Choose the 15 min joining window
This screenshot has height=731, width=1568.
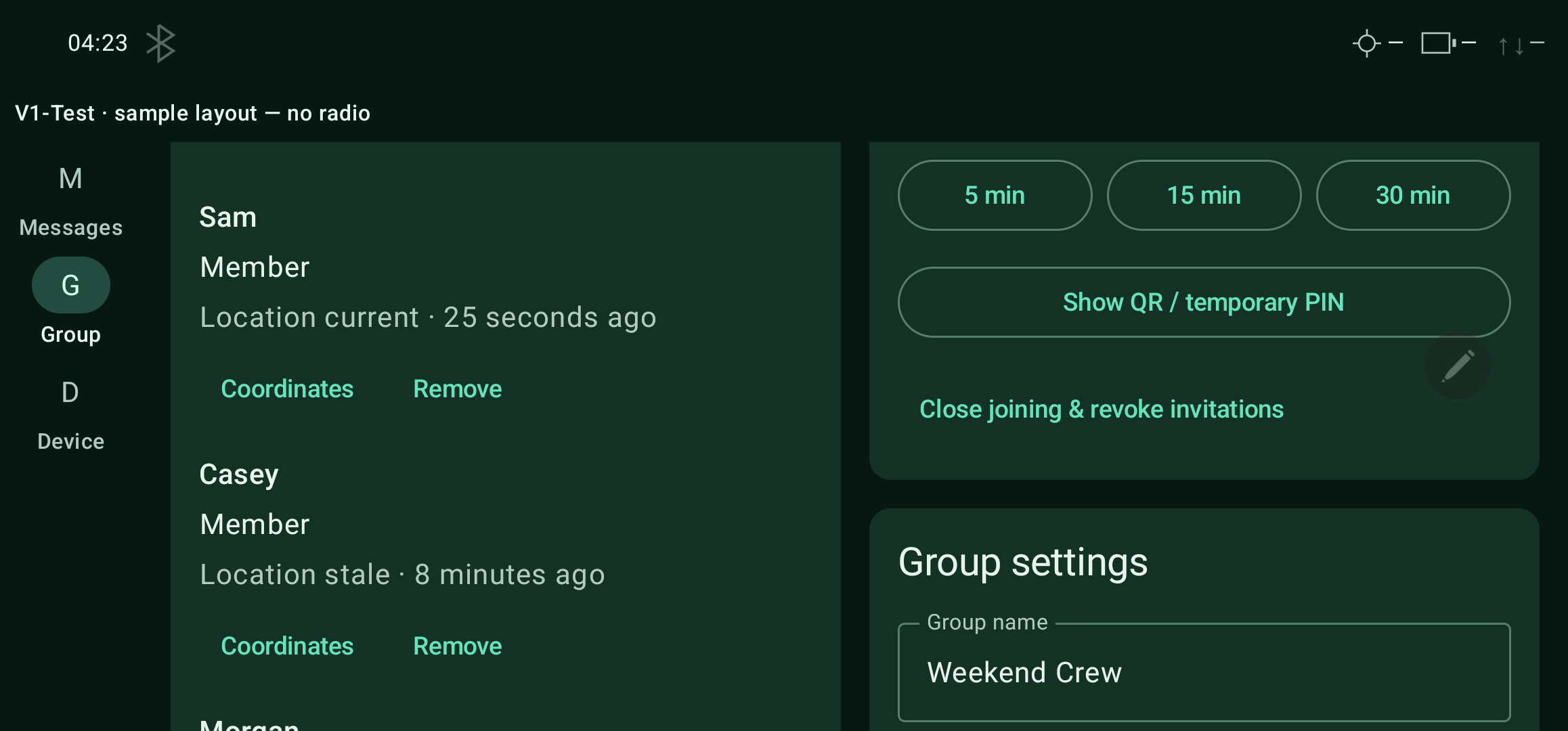[x=1204, y=196]
